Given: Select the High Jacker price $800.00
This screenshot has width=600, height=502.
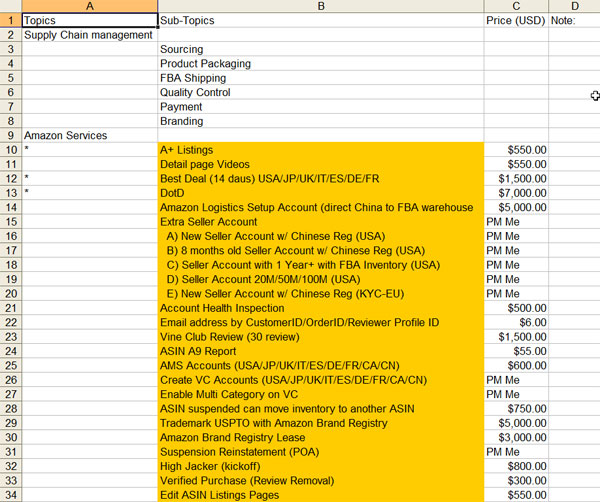Looking at the screenshot, I should click(515, 467).
